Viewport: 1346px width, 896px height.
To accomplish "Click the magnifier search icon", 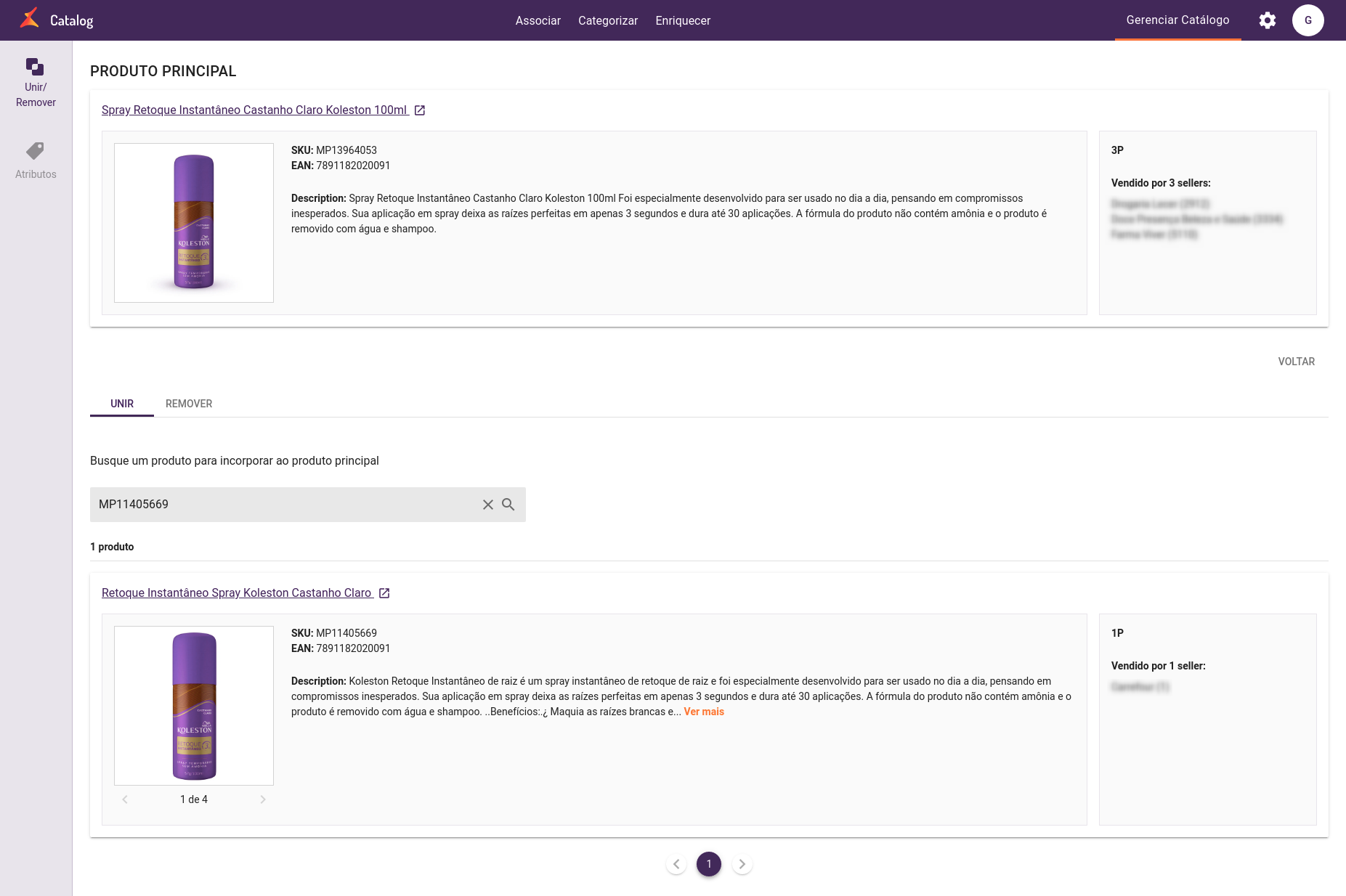I will click(x=508, y=505).
